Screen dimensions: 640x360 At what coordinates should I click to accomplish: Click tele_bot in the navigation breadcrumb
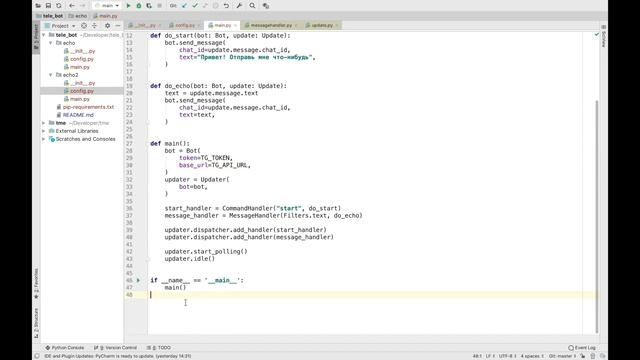coord(50,16)
